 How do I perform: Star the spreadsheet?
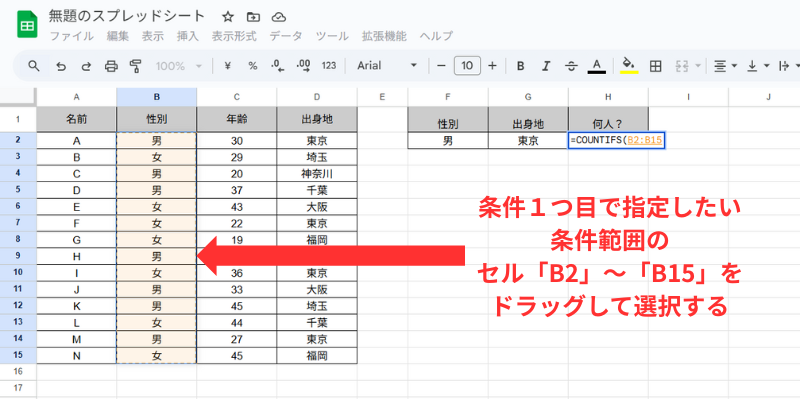click(x=228, y=17)
